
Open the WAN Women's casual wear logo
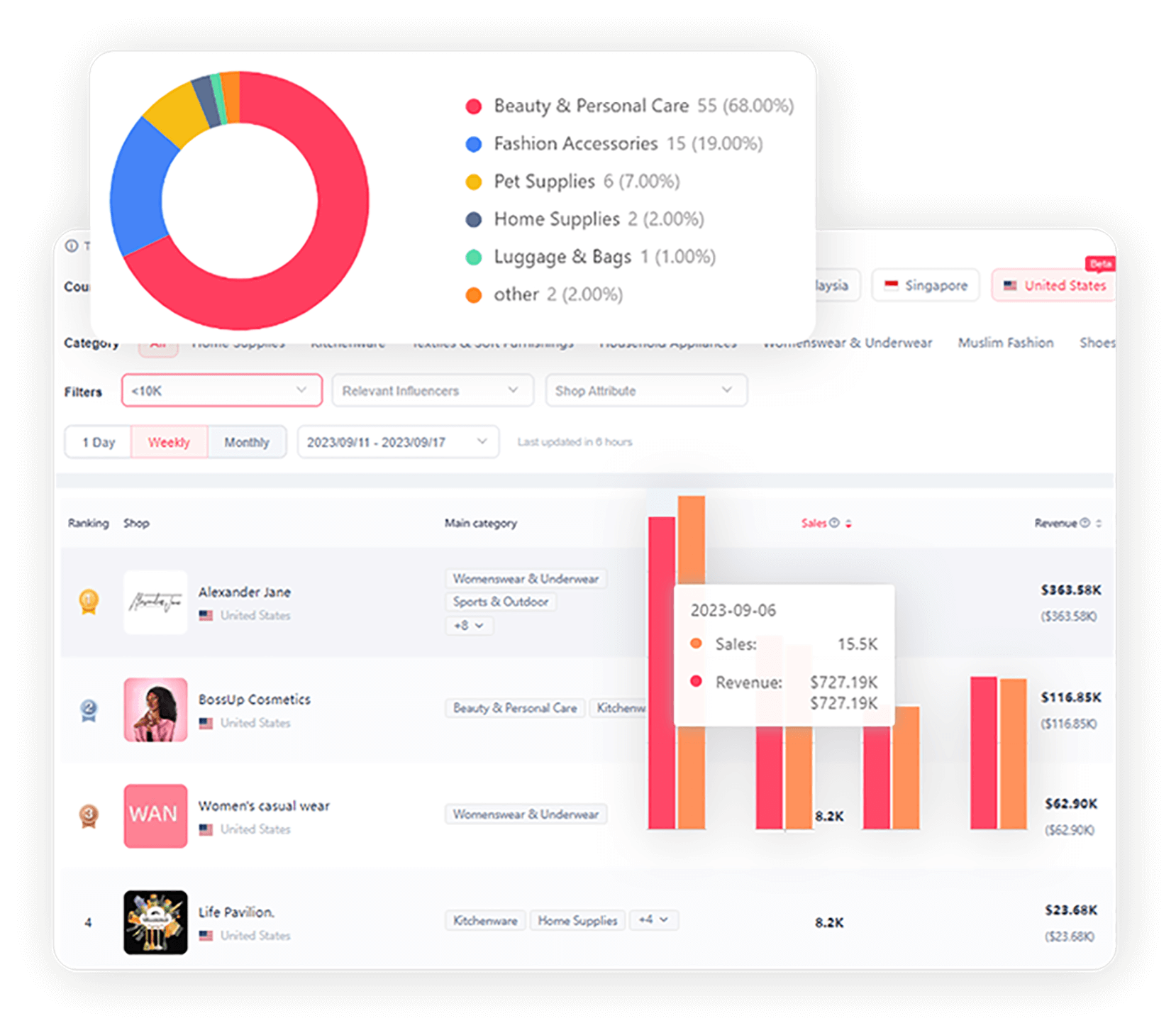(x=155, y=816)
